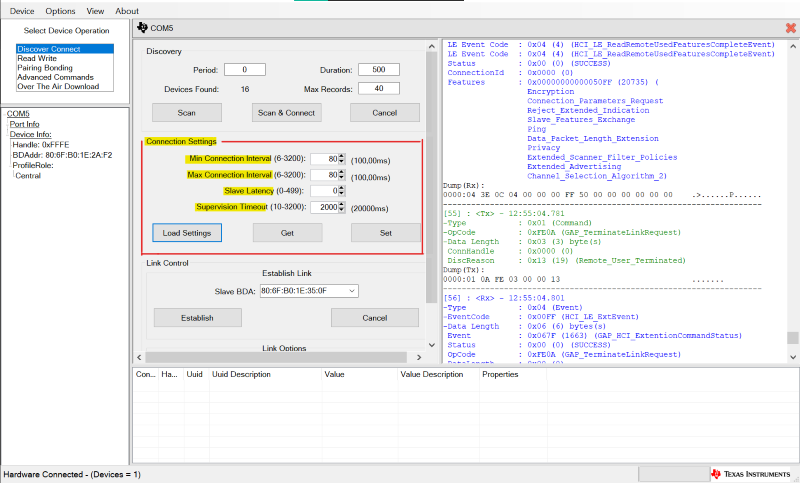Increment the Min Connection Interval spinner
Viewport: 800px width, 483px height.
342,155
